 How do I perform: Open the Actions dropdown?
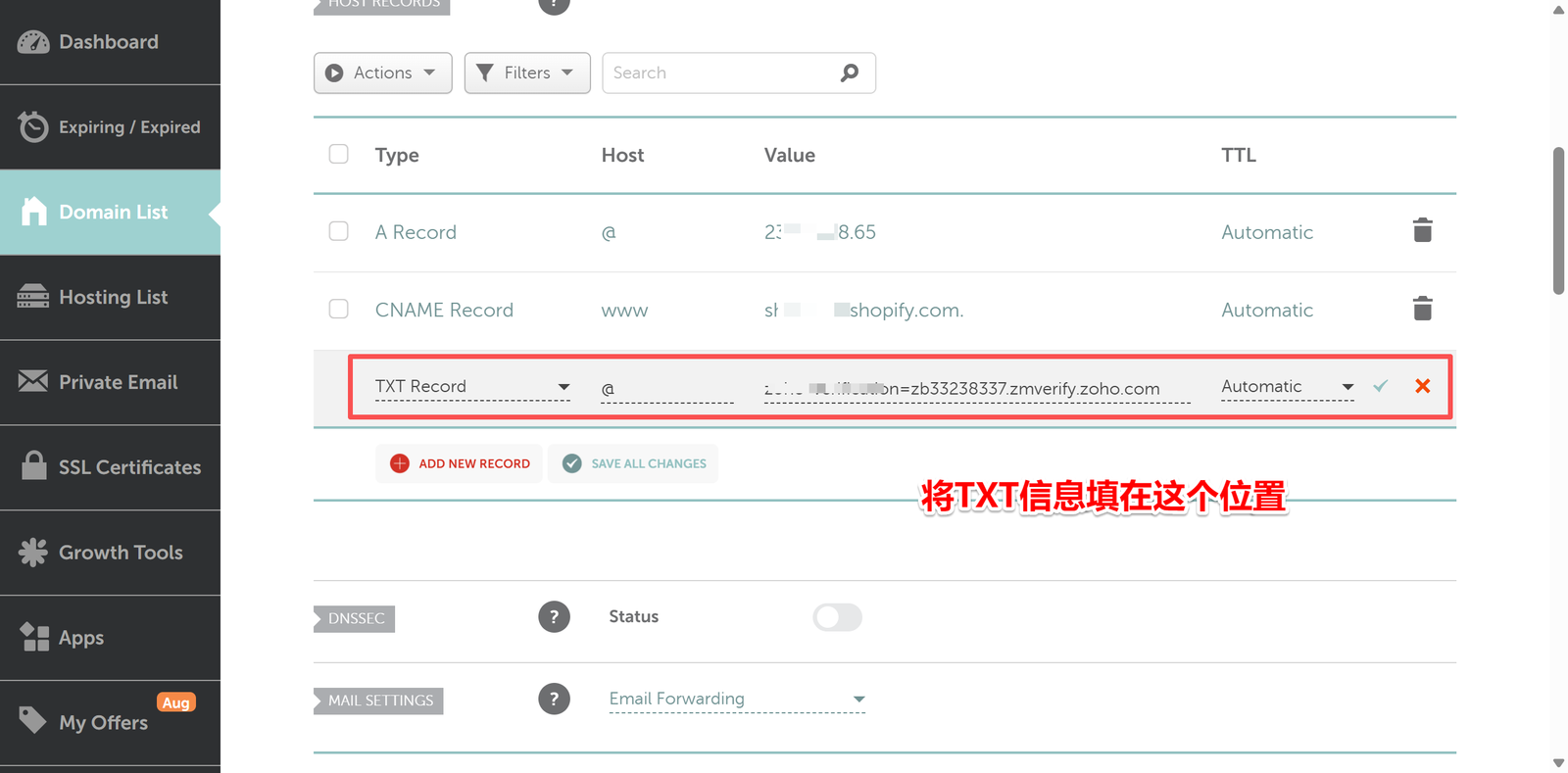point(383,72)
